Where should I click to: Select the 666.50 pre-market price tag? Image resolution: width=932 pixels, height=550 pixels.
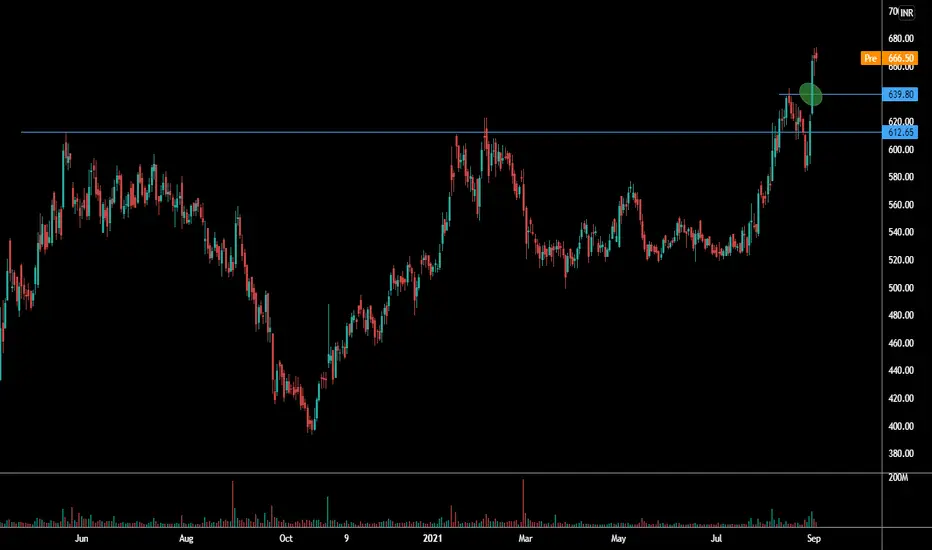900,58
